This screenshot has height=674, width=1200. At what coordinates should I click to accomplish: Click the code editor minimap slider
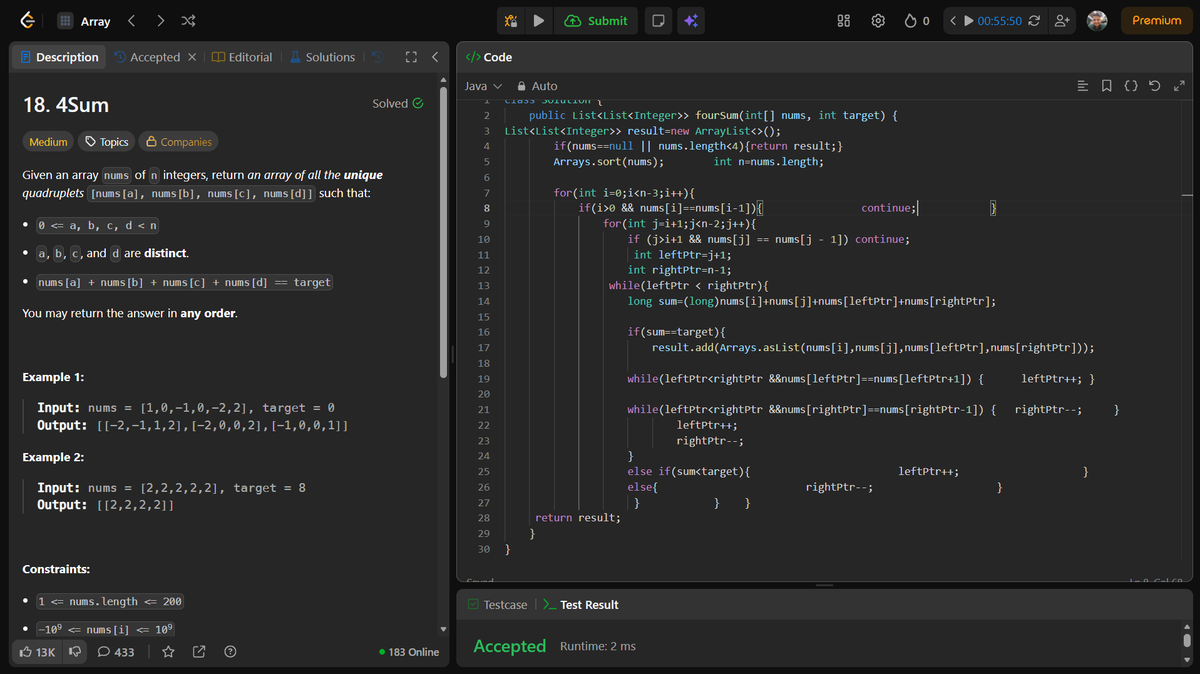point(1188,194)
